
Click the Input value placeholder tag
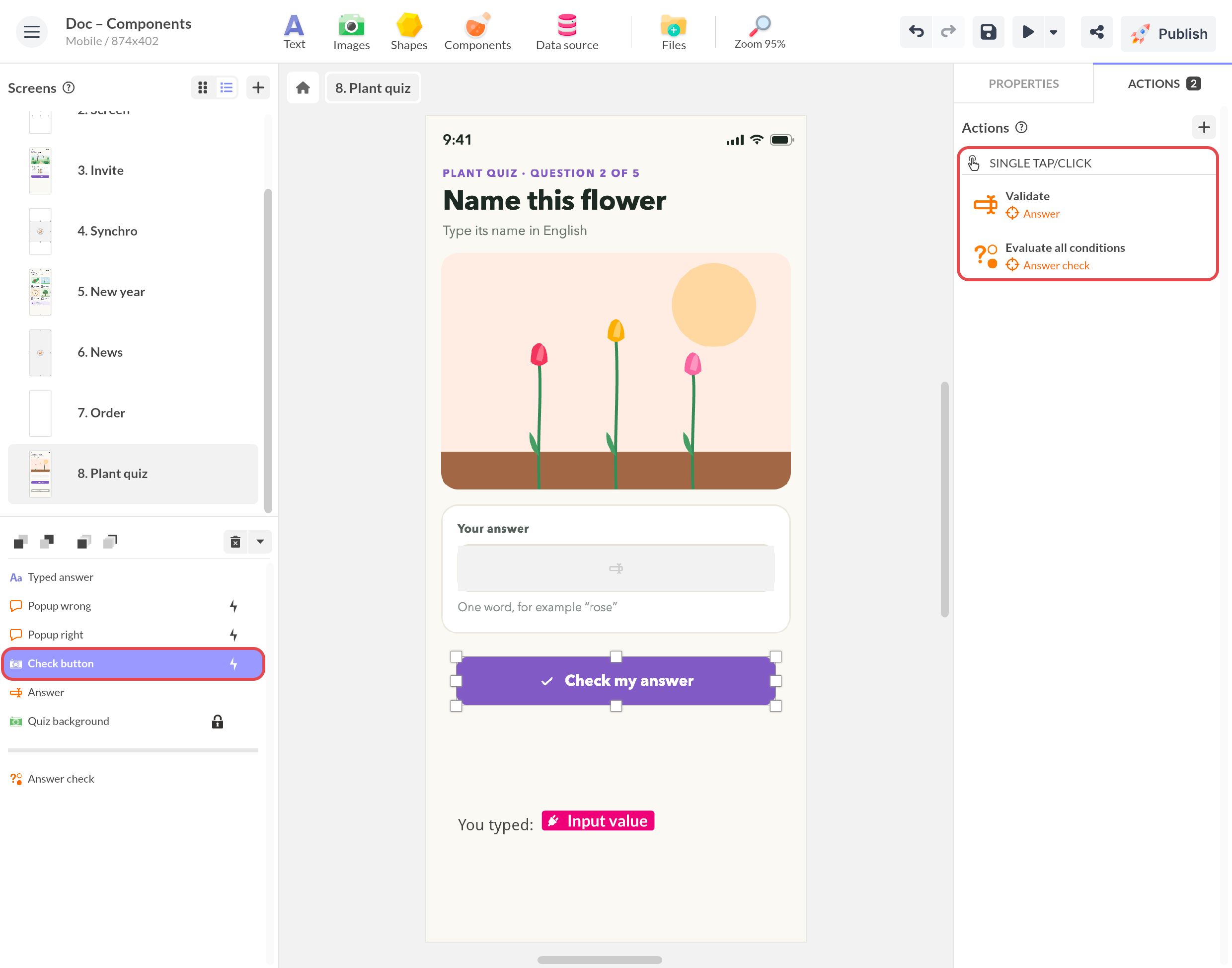pyautogui.click(x=598, y=821)
